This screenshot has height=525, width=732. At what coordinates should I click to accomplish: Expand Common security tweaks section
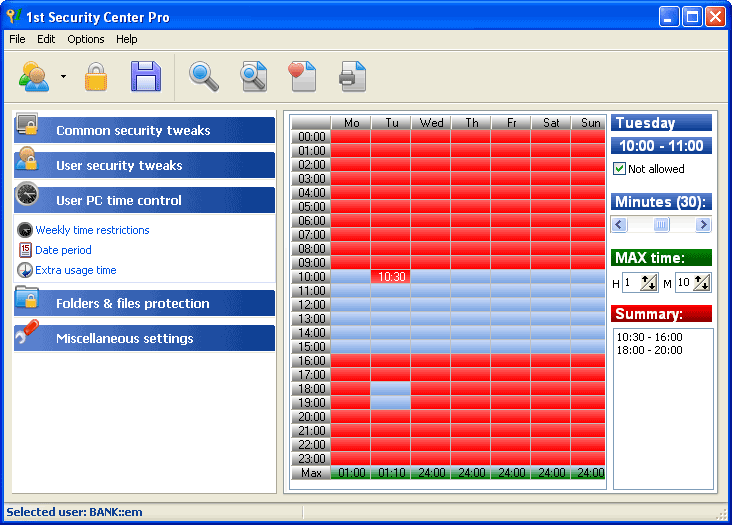pos(144,130)
